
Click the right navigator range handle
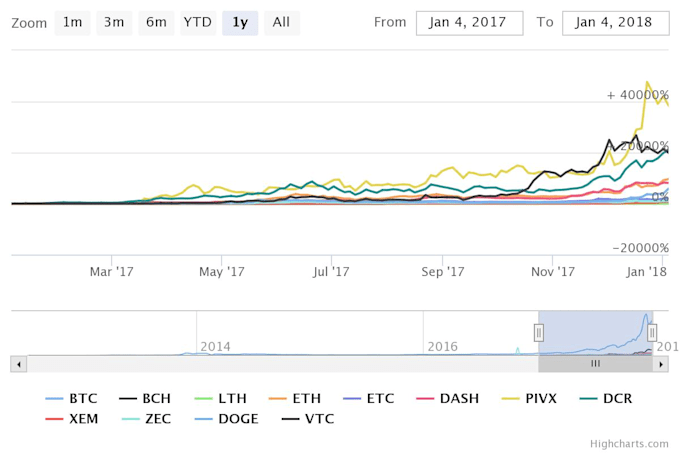[x=652, y=332]
